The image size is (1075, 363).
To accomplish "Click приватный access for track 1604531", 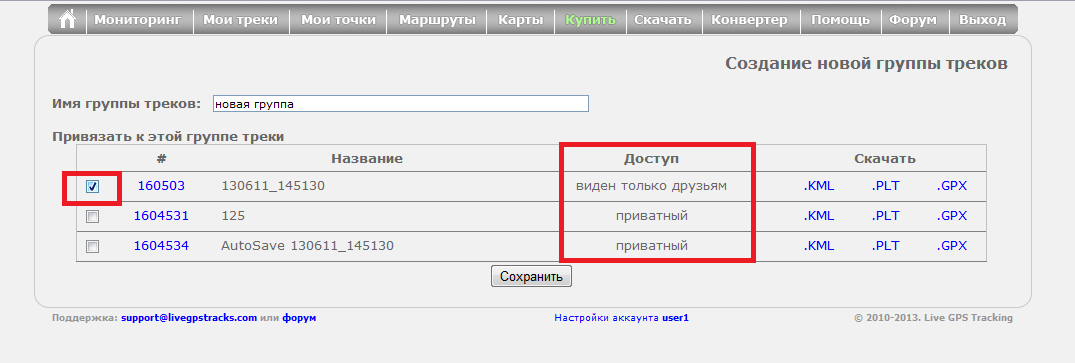I will (651, 215).
